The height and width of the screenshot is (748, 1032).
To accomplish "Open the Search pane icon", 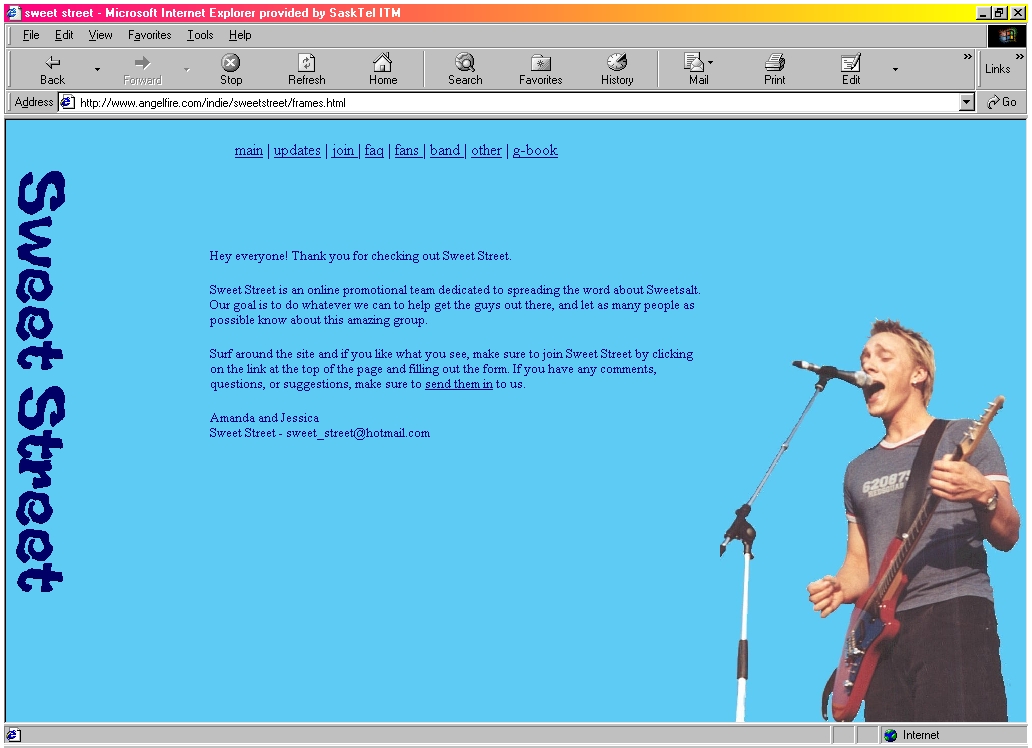I will (465, 69).
